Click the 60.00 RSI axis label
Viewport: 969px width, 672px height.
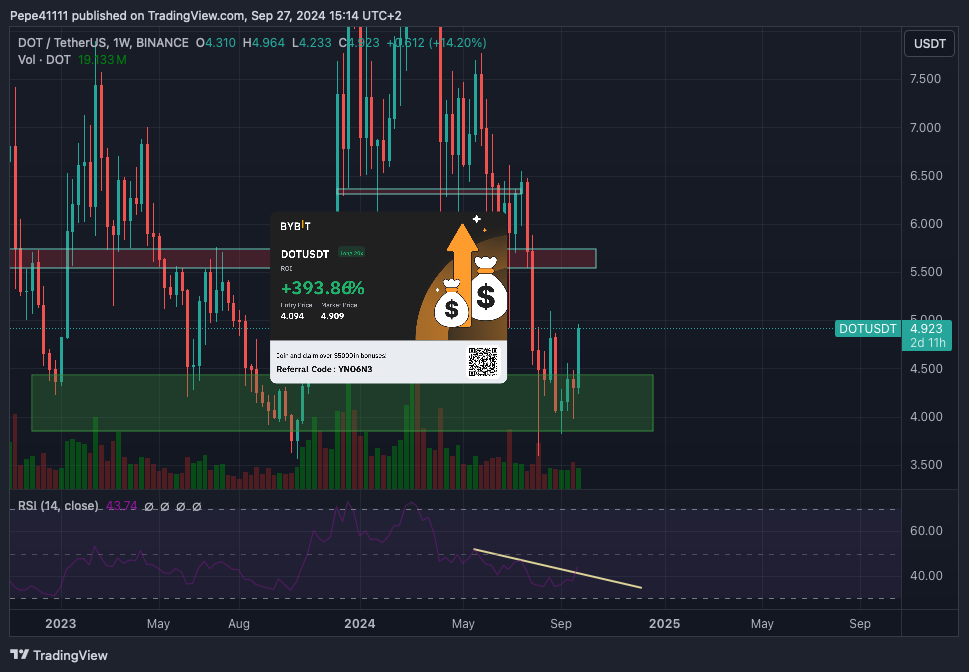click(926, 530)
